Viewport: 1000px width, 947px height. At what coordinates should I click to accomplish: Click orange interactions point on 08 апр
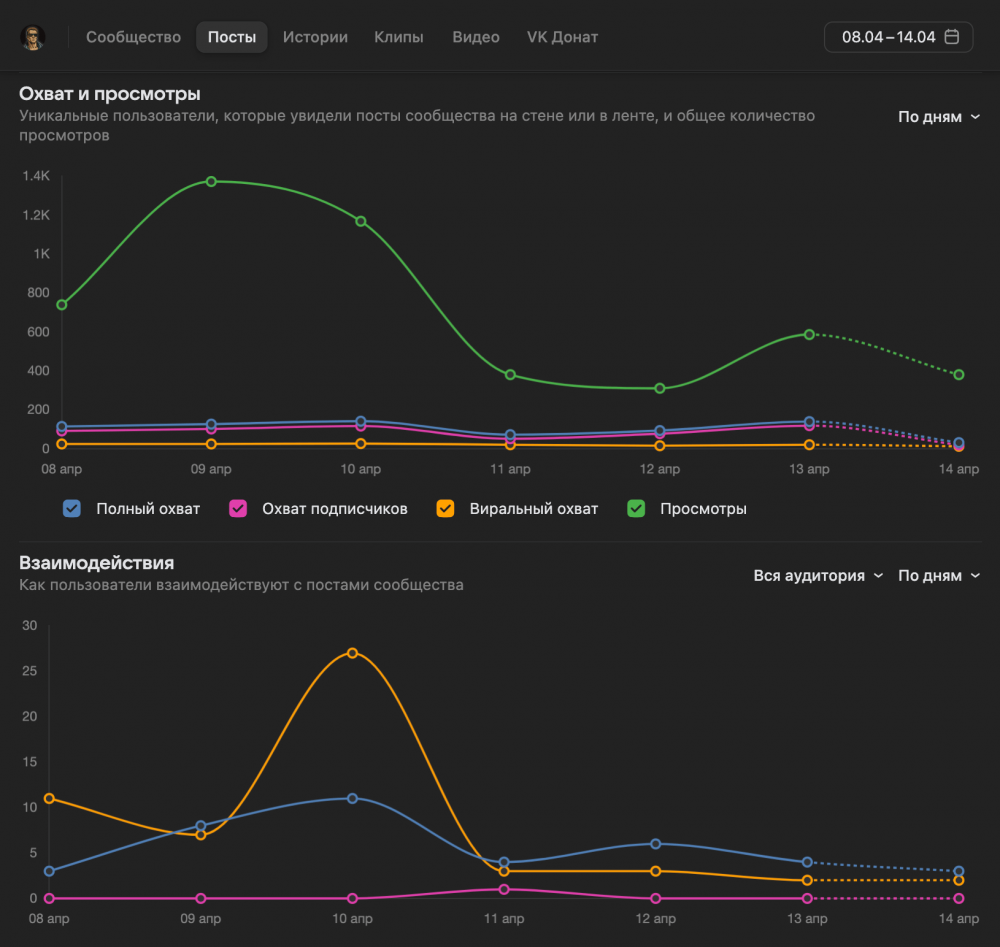click(49, 798)
